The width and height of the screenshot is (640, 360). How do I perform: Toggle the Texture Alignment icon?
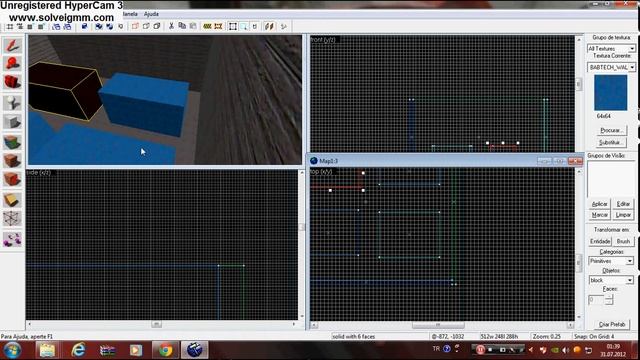[x=269, y=27]
